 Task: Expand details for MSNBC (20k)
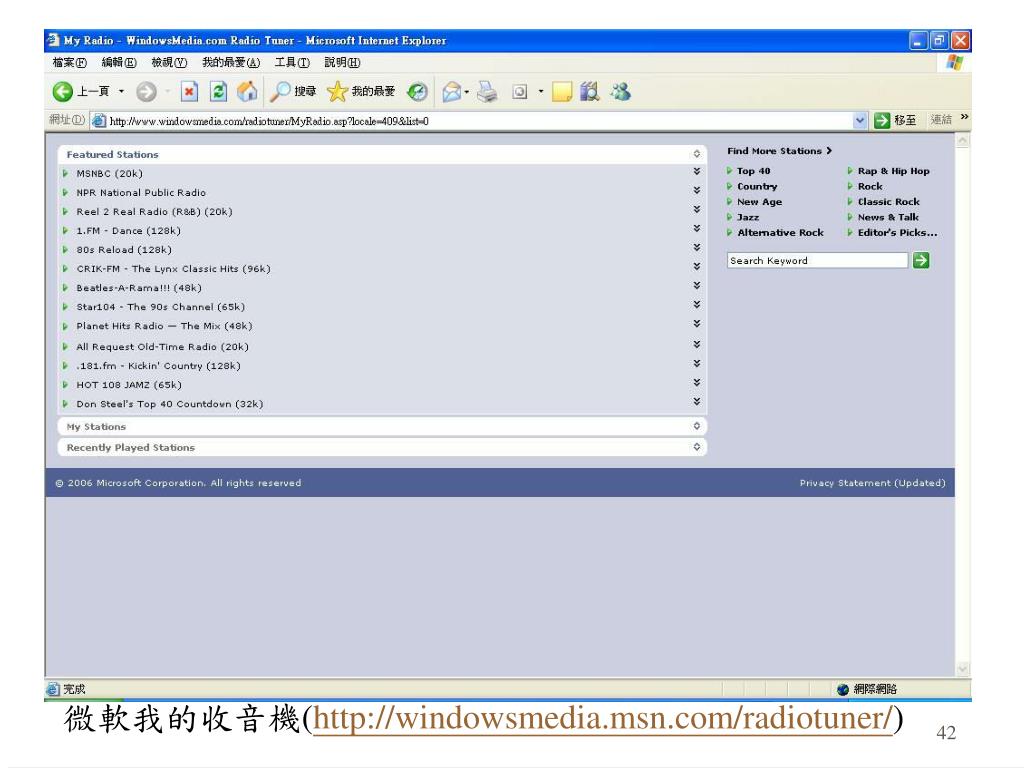pyautogui.click(x=697, y=171)
